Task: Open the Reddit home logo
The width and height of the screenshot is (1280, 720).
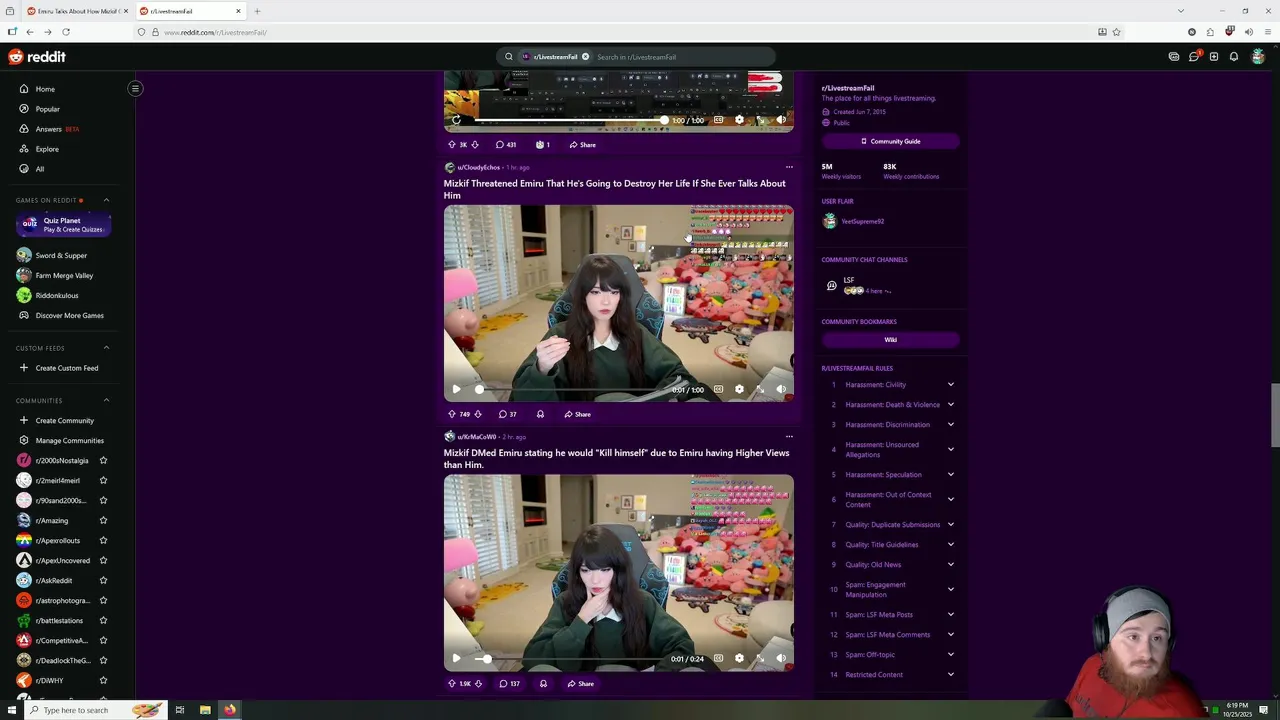Action: click(37, 57)
